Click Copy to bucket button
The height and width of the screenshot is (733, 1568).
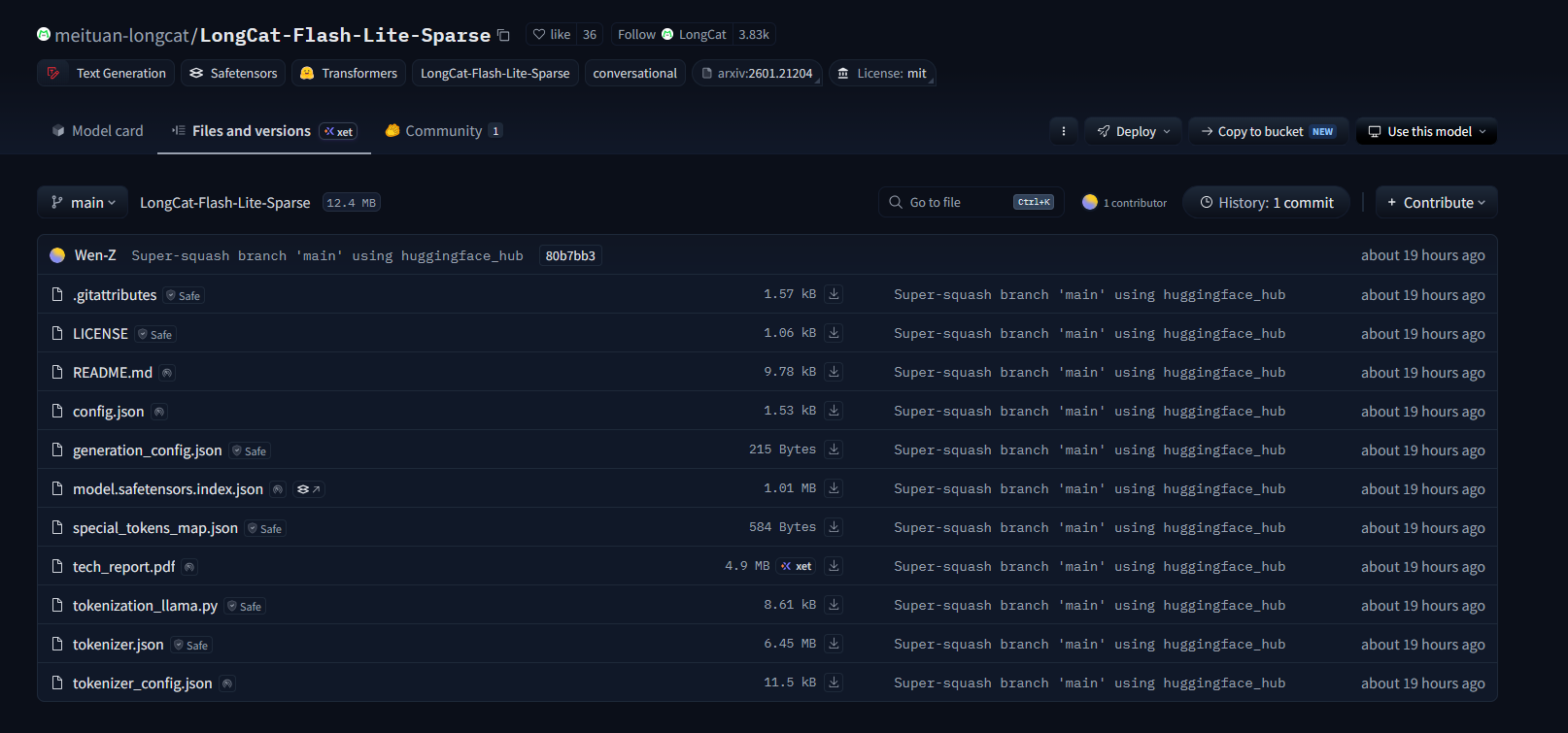(1268, 131)
